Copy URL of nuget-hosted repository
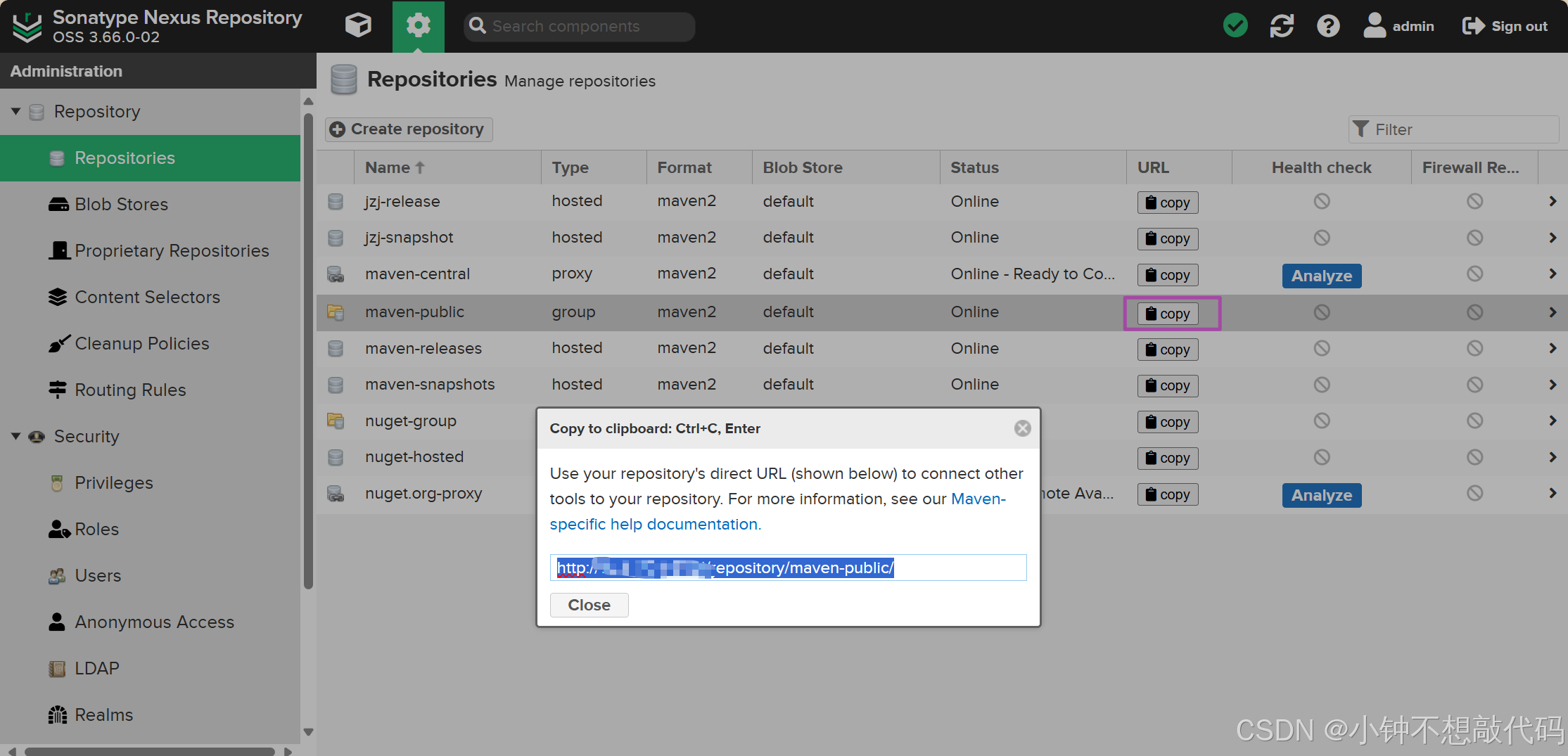1568x756 pixels. point(1168,458)
